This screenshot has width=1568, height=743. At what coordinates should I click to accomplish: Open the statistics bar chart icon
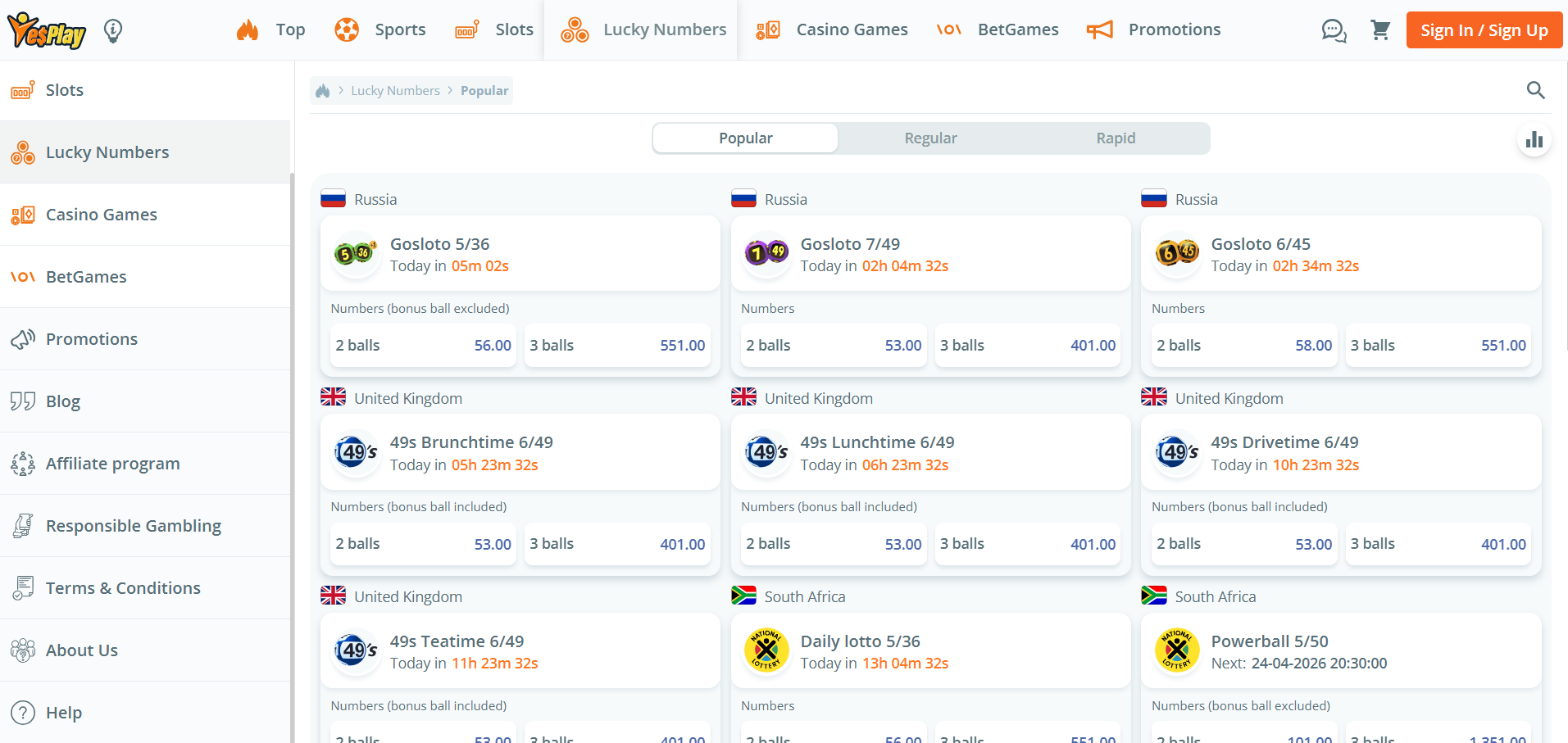pyautogui.click(x=1534, y=140)
